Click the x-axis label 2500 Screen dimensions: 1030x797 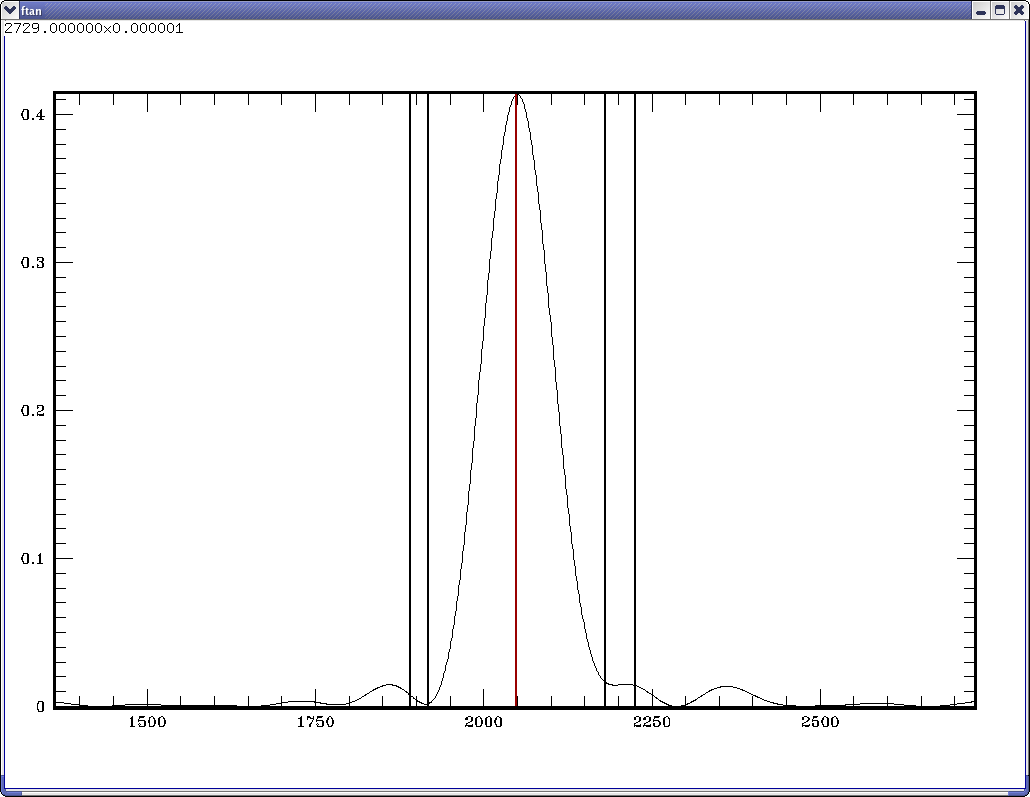tap(820, 722)
